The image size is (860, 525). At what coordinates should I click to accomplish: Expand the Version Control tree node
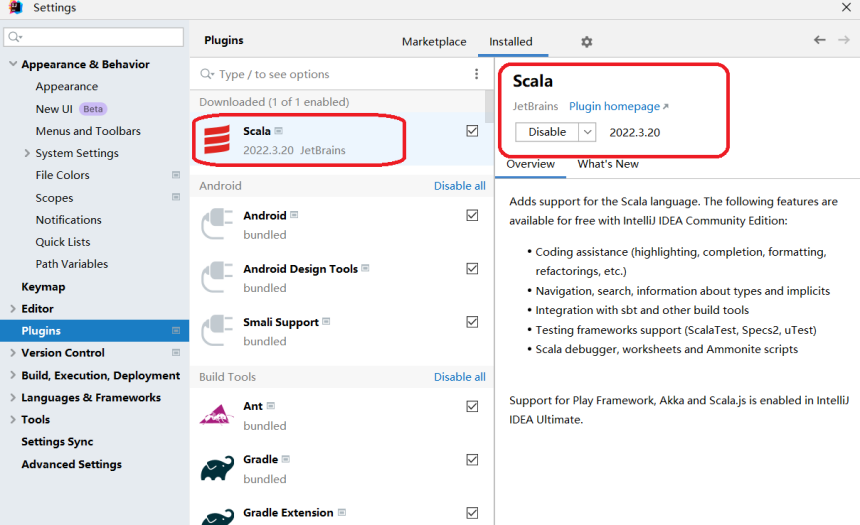[13, 353]
